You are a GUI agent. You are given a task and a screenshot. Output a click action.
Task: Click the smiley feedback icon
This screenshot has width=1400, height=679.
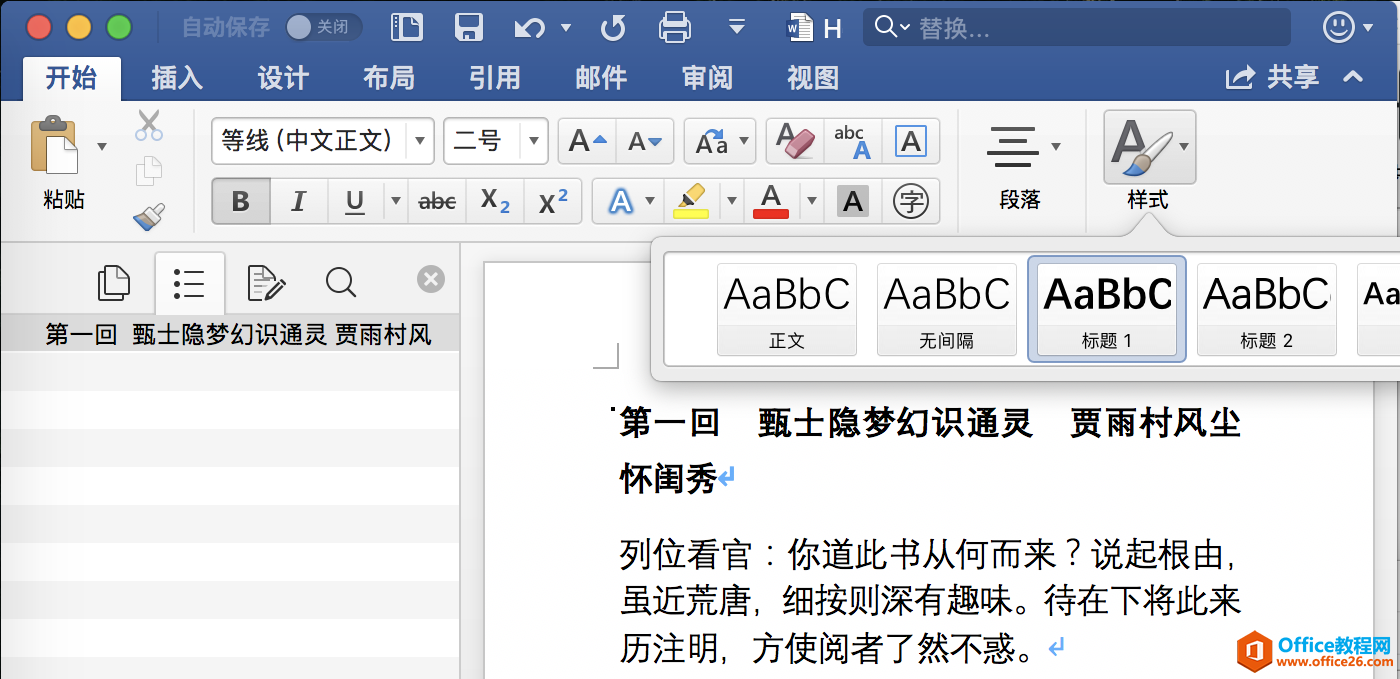point(1339,27)
